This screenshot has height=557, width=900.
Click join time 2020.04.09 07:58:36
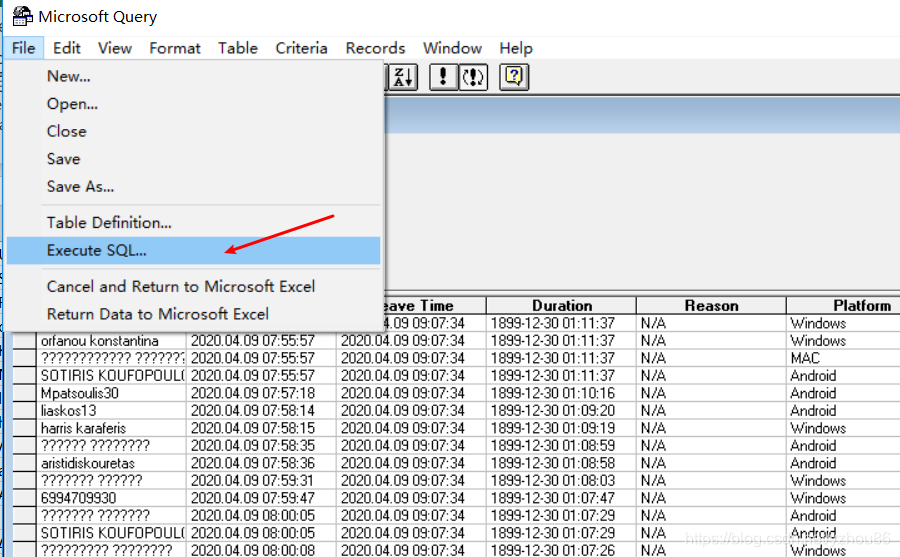[x=261, y=463]
